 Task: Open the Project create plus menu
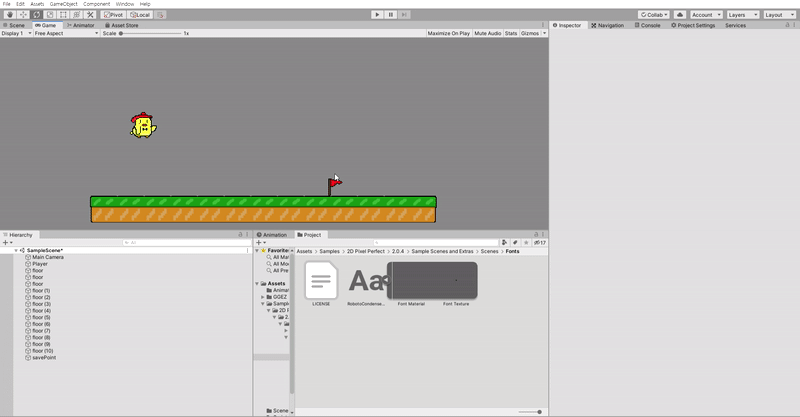[261, 243]
